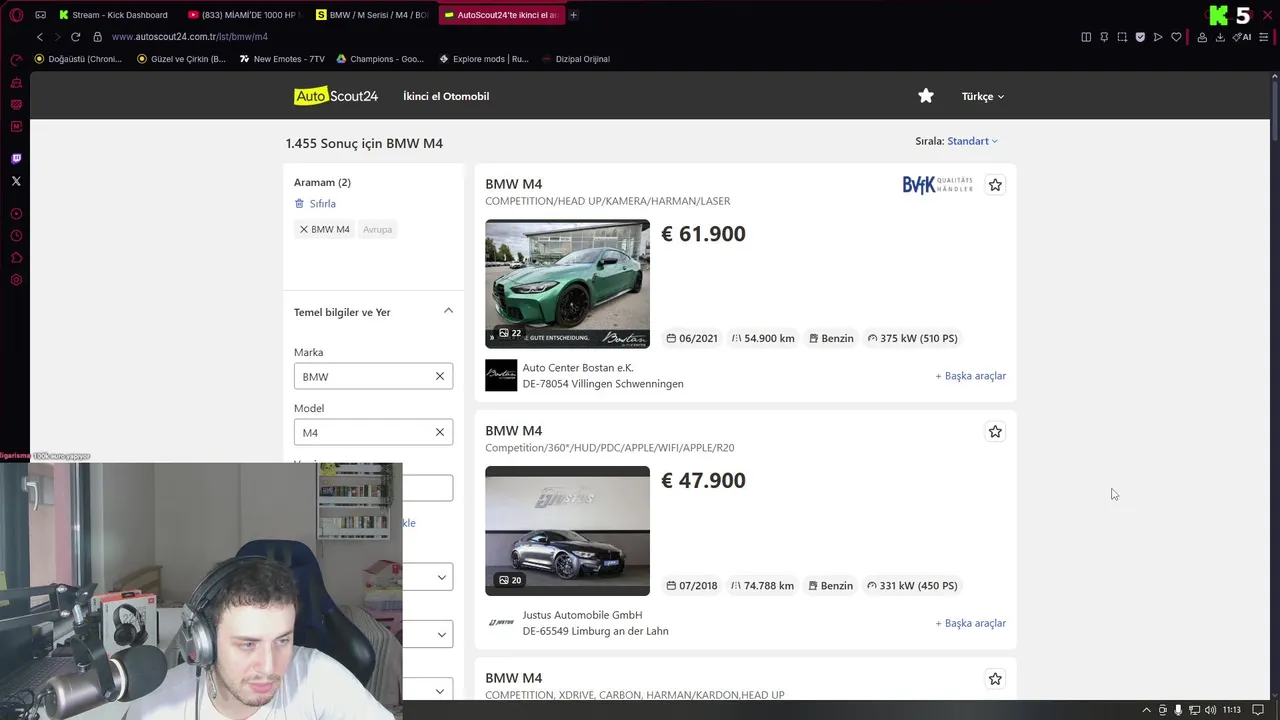Viewport: 1280px width, 720px height.
Task: Start the snapshot capture tool icon
Action: (1122, 37)
